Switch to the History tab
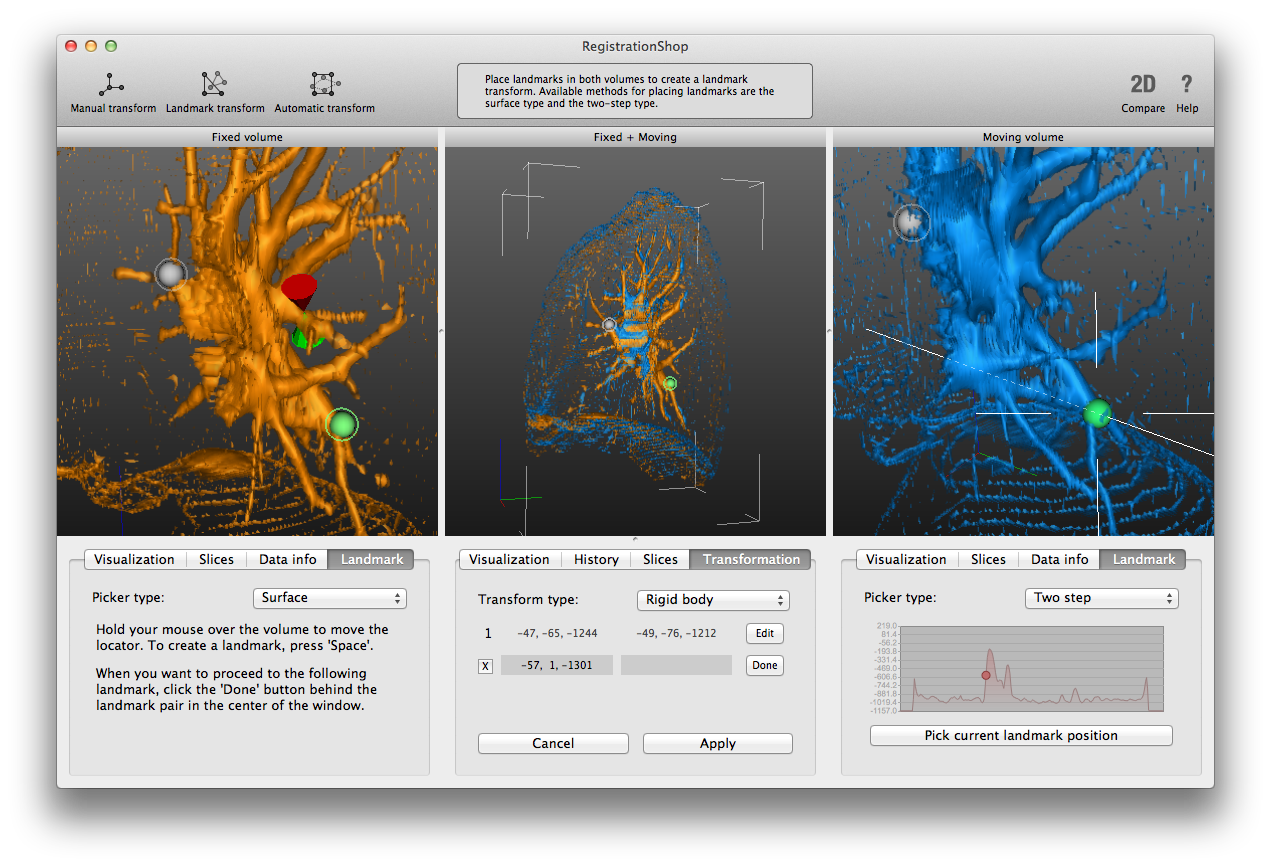The width and height of the screenshot is (1271, 867). point(596,560)
